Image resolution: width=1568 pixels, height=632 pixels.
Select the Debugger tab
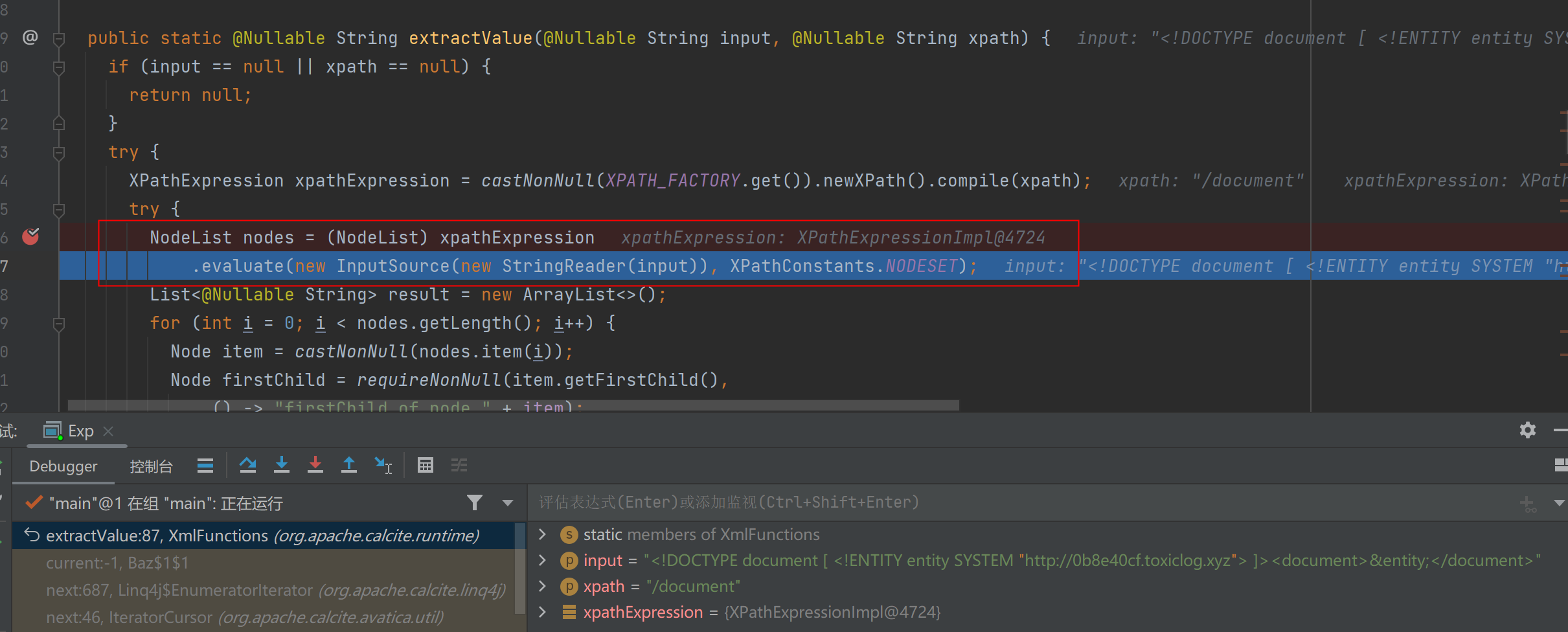(x=63, y=466)
